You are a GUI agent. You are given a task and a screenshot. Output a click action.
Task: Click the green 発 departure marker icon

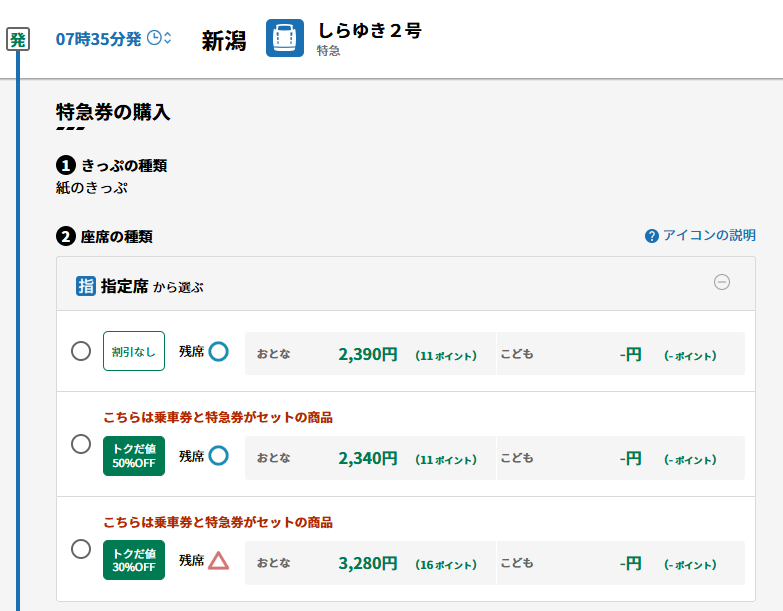pyautogui.click(x=17, y=40)
